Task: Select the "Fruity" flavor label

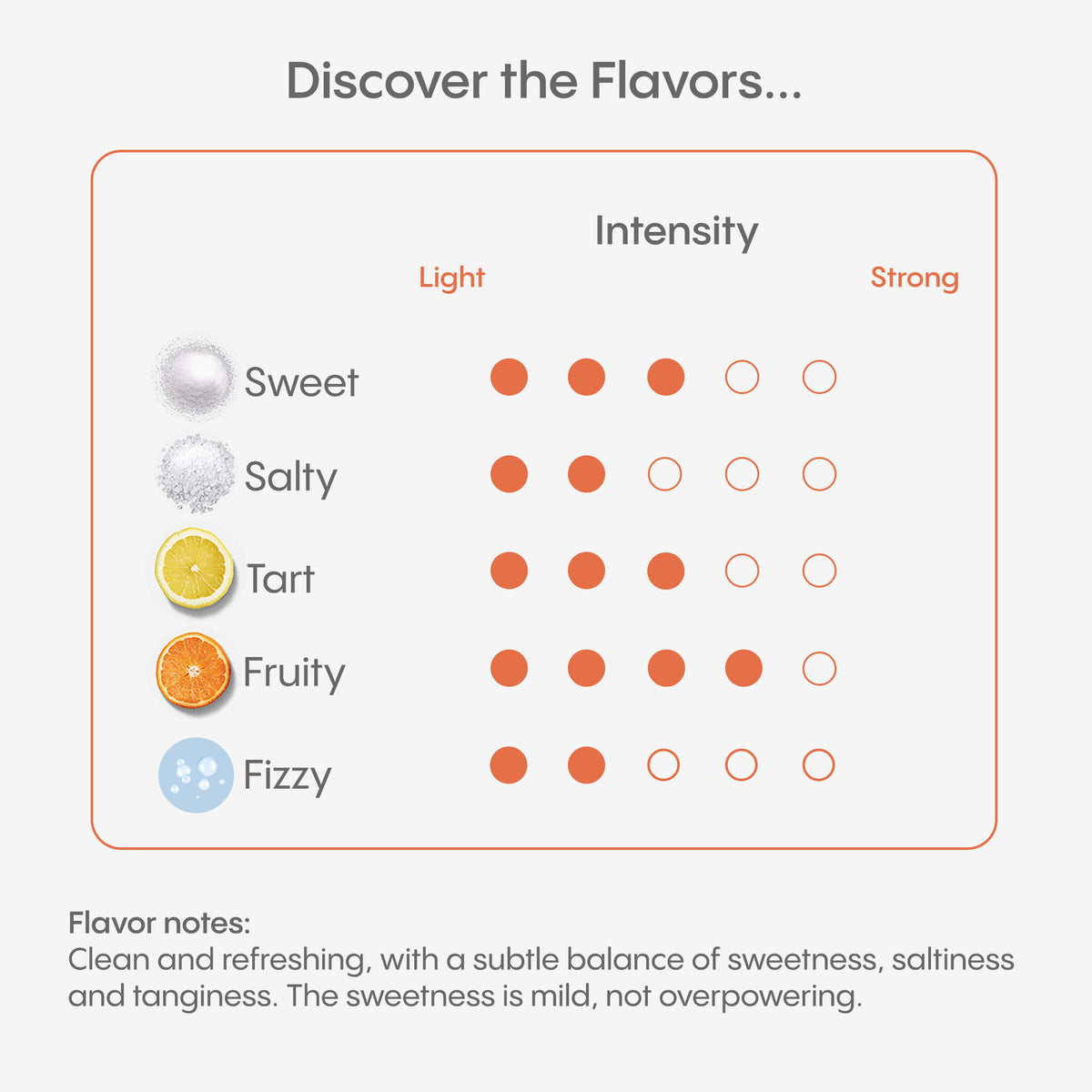Action: click(x=294, y=673)
